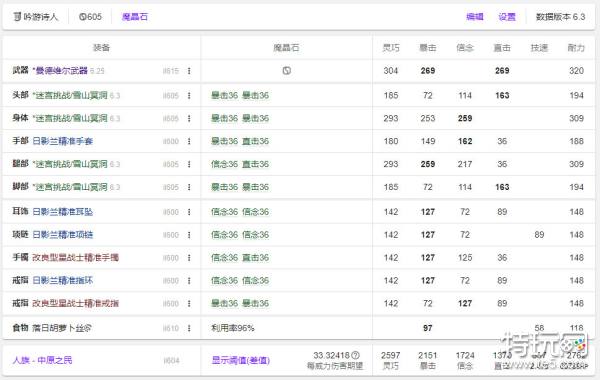Click the empty materia slot icon for 武器
600x380 pixels.
click(287, 70)
